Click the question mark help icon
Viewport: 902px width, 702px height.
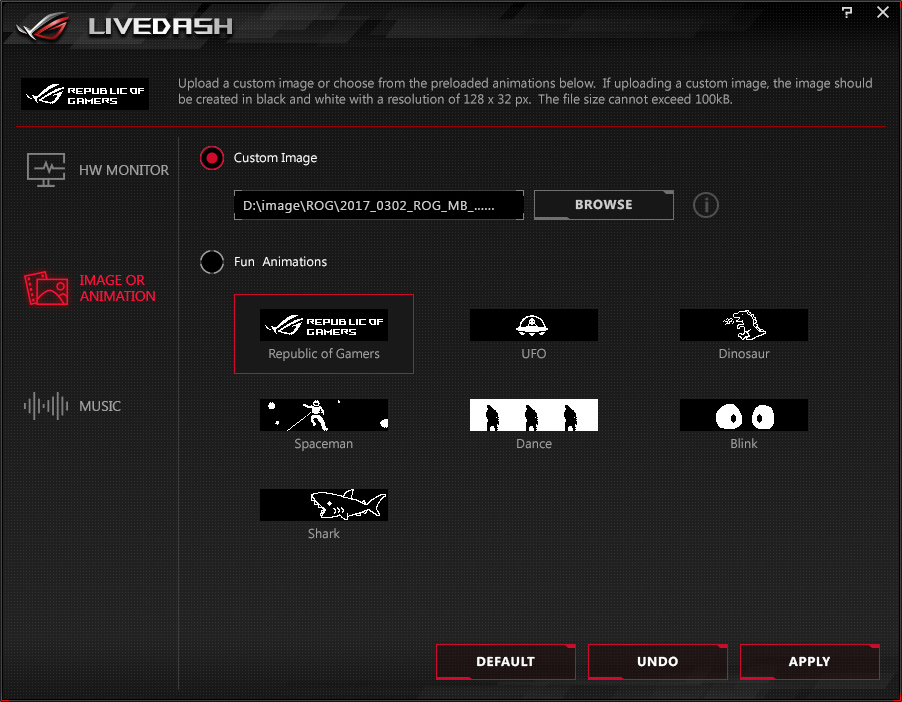click(x=847, y=12)
